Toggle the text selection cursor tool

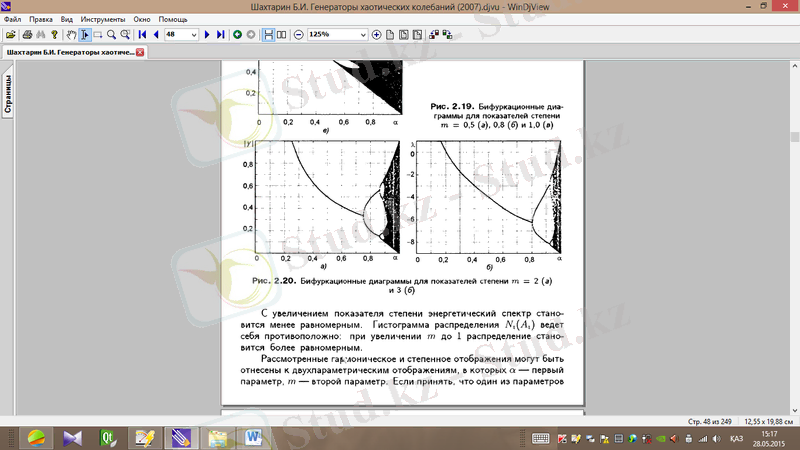pyautogui.click(x=84, y=34)
